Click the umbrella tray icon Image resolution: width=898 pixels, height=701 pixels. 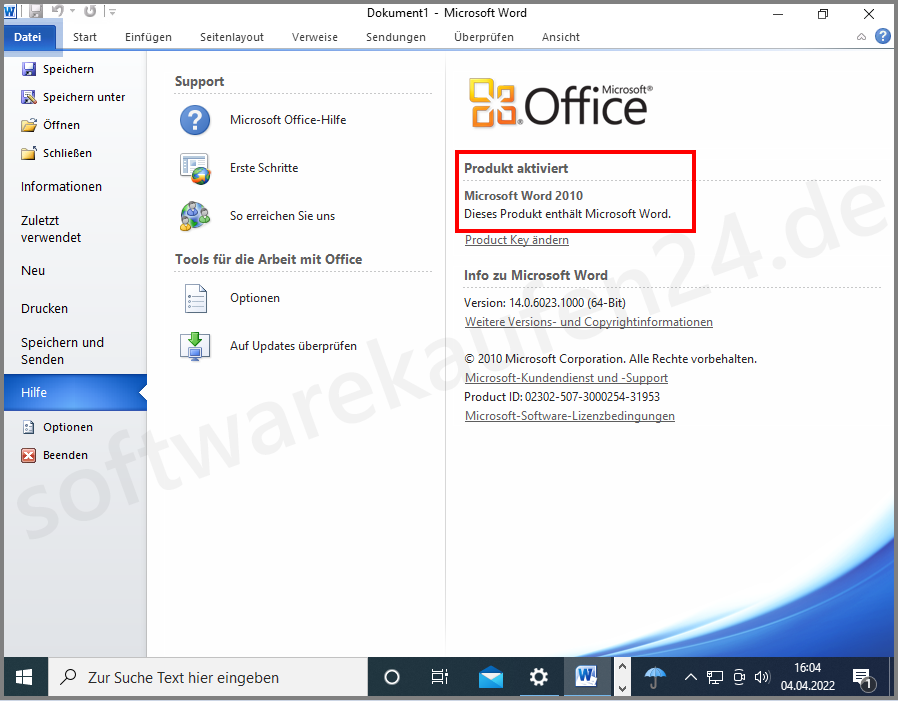[655, 678]
